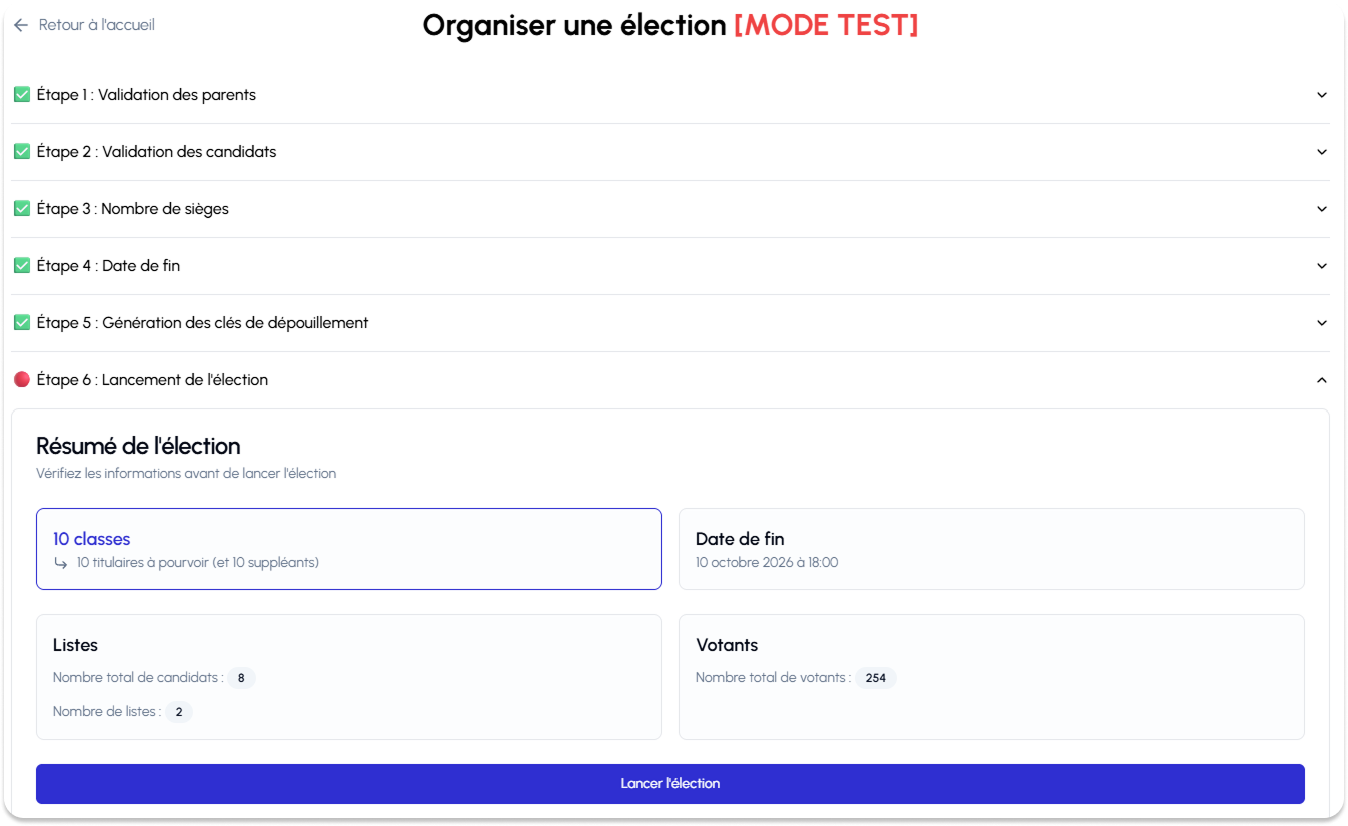Image resolution: width=1348 pixels, height=826 pixels.
Task: Click the red status dot for Étape 6
Action: point(22,380)
